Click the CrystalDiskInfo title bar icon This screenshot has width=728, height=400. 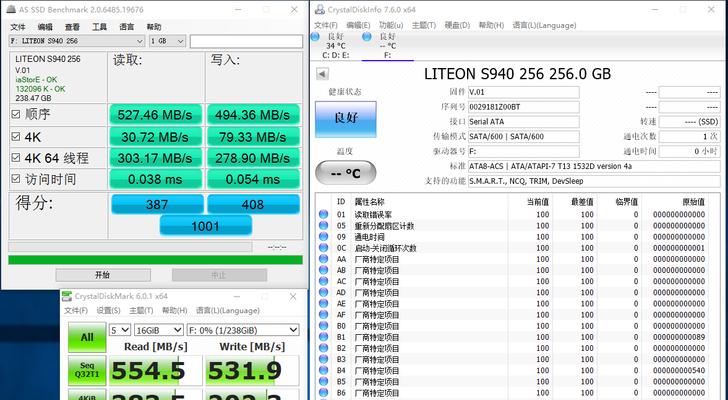319,10
